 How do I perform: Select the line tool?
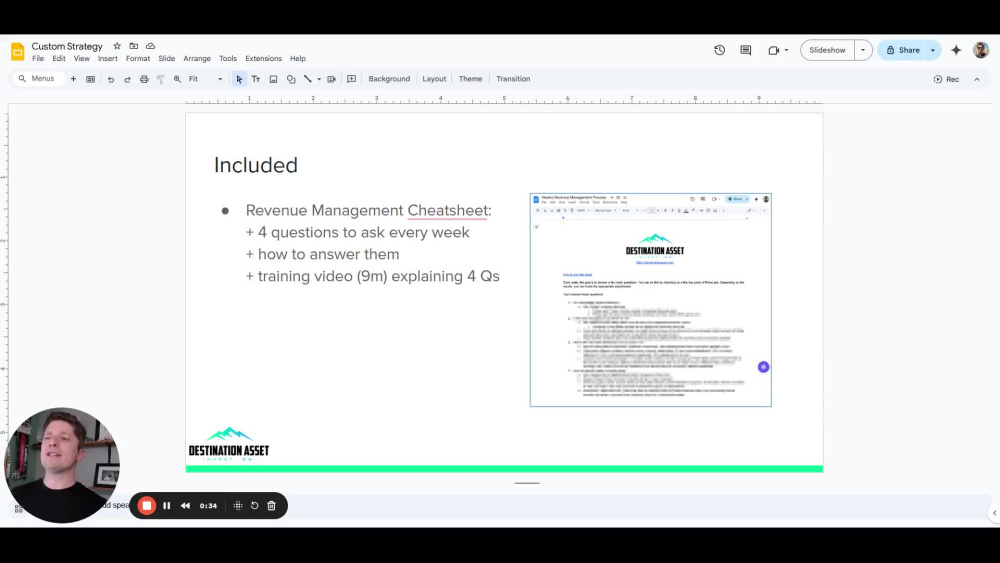pyautogui.click(x=307, y=79)
